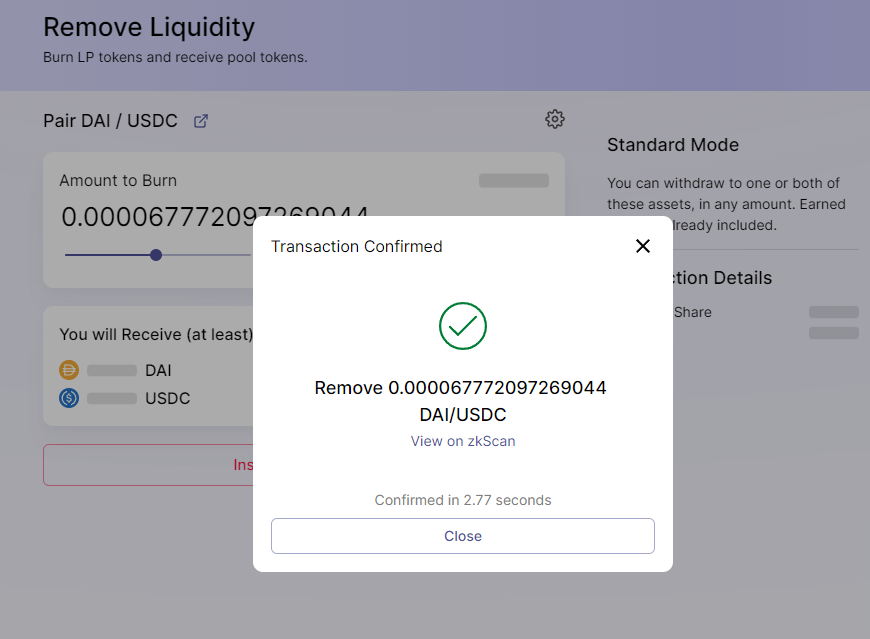870x639 pixels.
Task: Click the 'Confirmed in 2.77 seconds' text
Action: tap(463, 500)
